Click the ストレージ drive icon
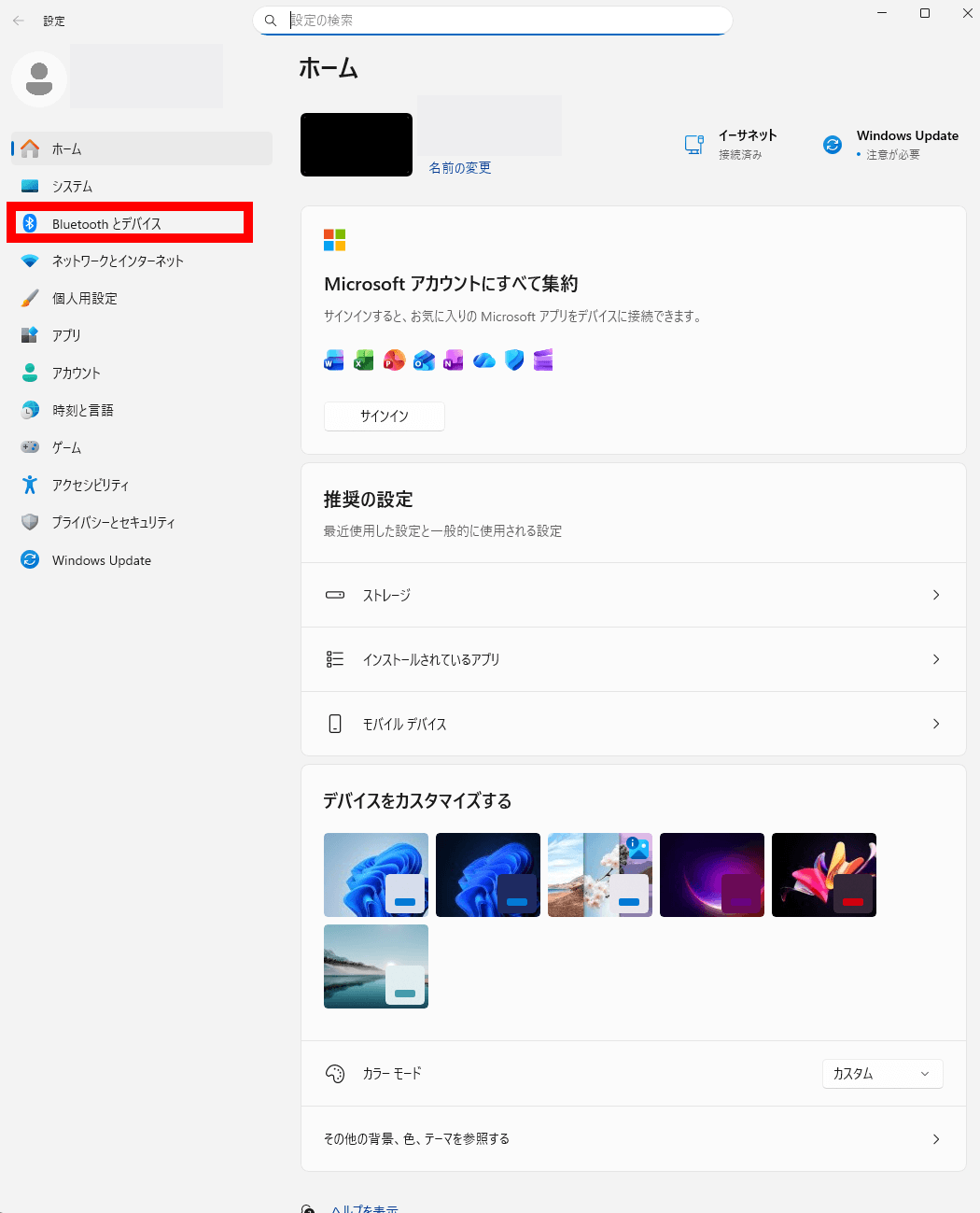The height and width of the screenshot is (1213, 980). [x=335, y=595]
